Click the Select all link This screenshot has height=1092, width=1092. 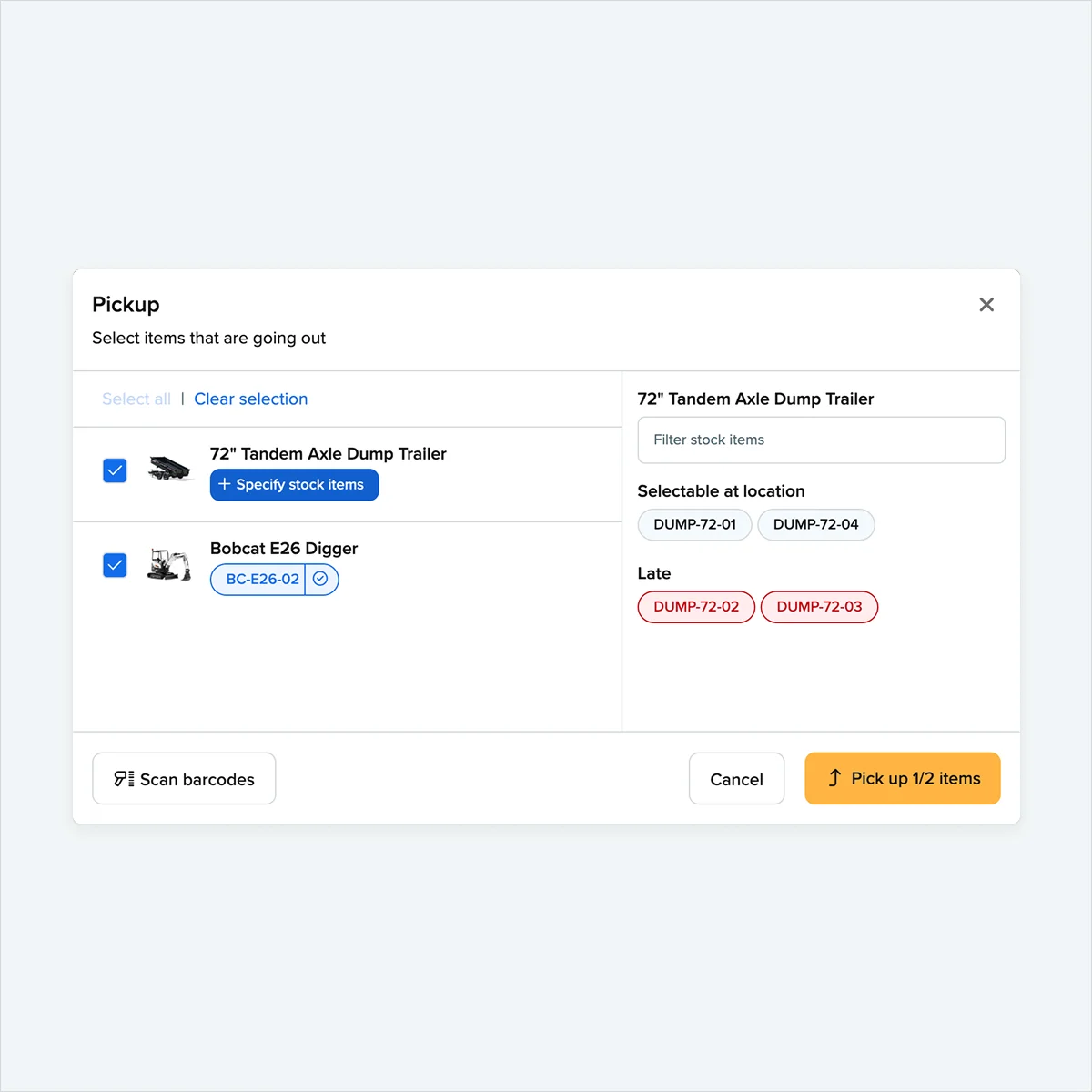[136, 399]
